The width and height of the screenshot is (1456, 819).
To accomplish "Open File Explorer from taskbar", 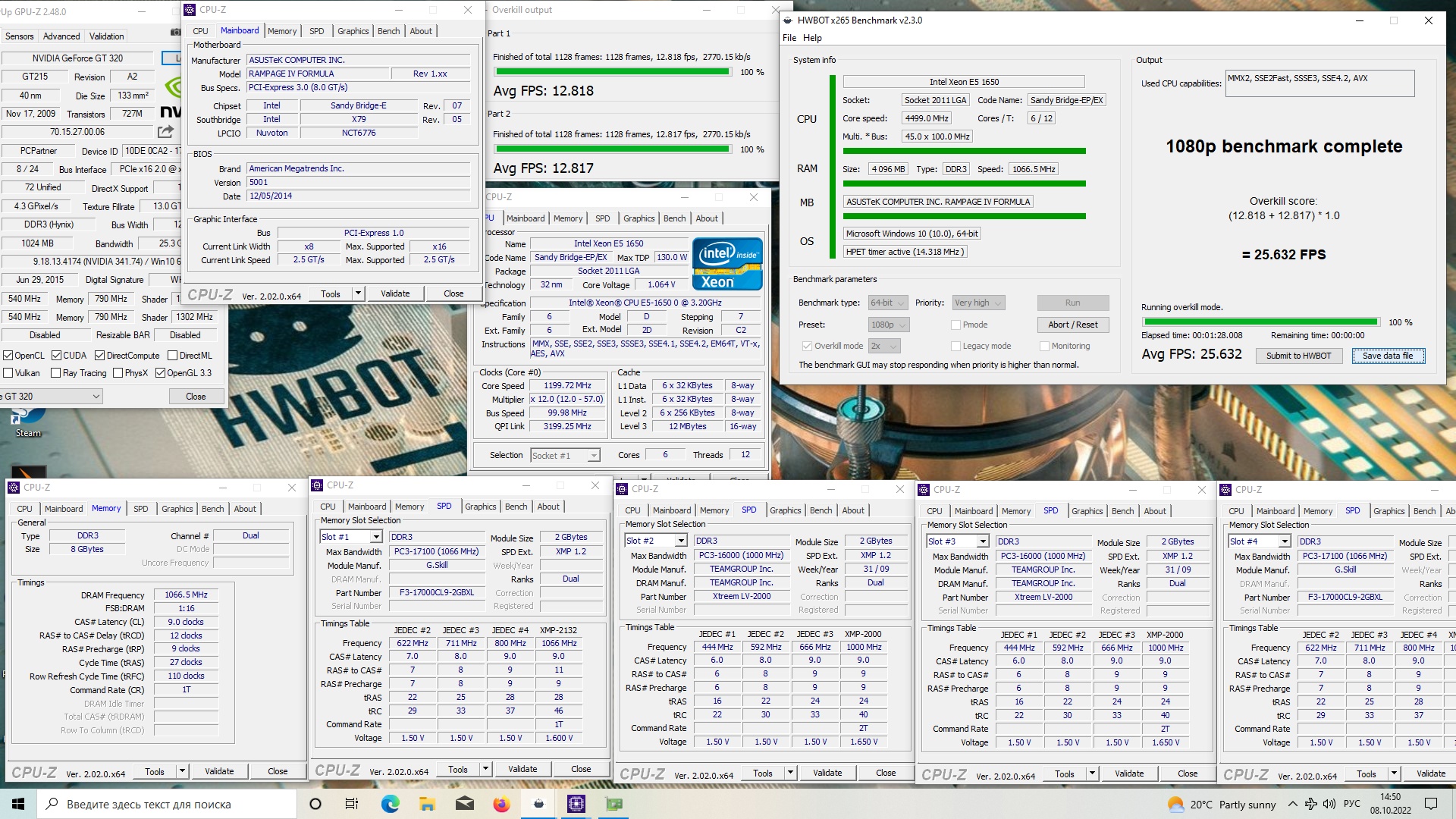I will [x=427, y=804].
